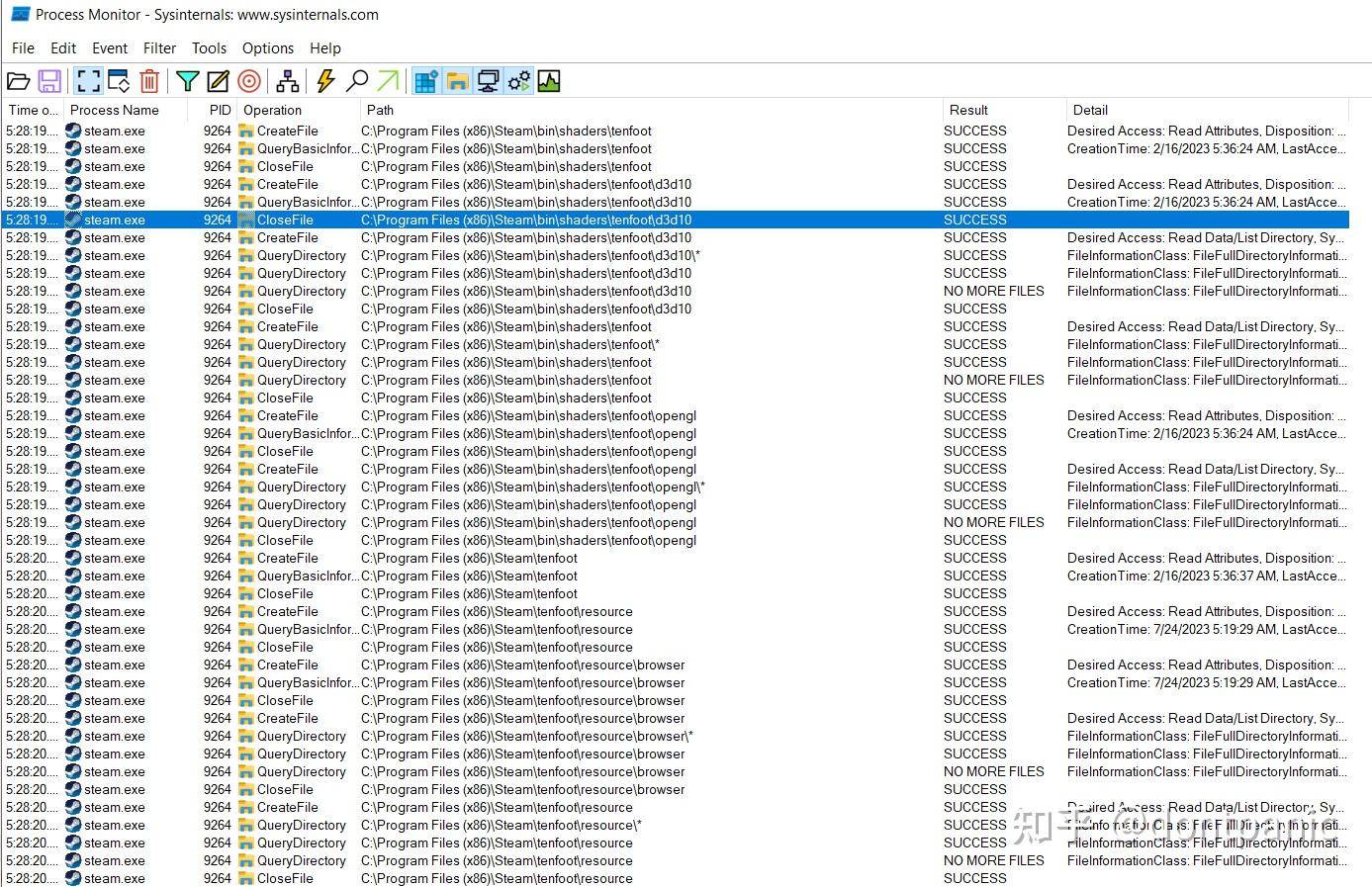Toggle Show Profiling Events graph icon

[x=549, y=81]
